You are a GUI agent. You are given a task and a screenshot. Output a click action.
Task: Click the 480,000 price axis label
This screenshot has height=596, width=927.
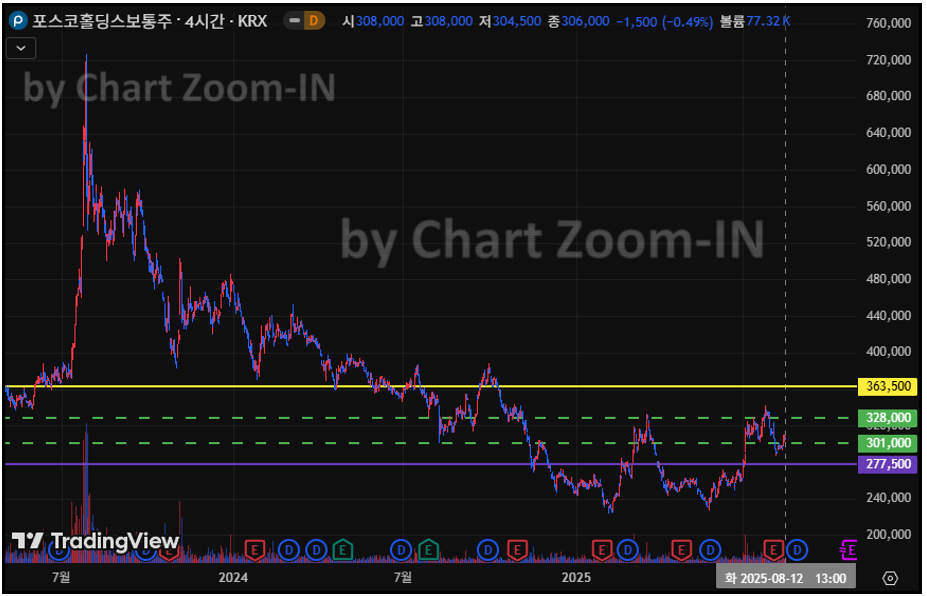point(888,278)
